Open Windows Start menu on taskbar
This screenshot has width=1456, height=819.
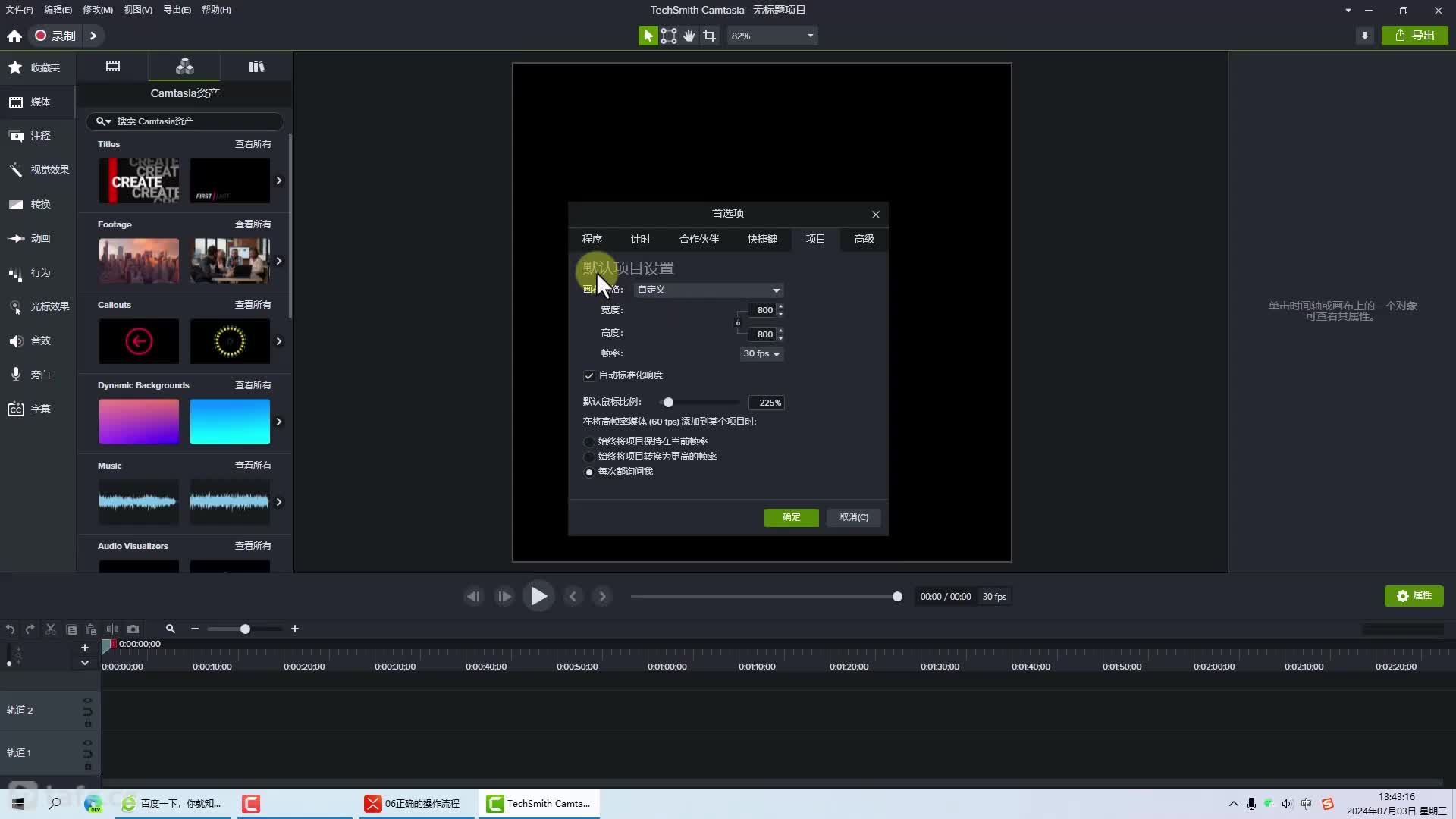coord(18,803)
